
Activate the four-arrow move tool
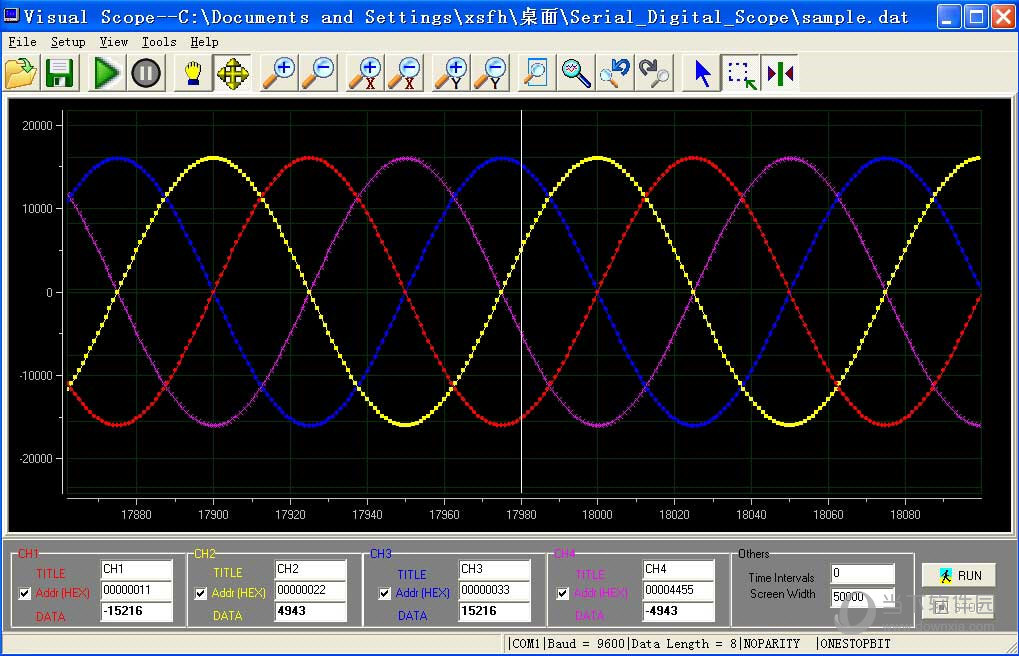pyautogui.click(x=232, y=72)
